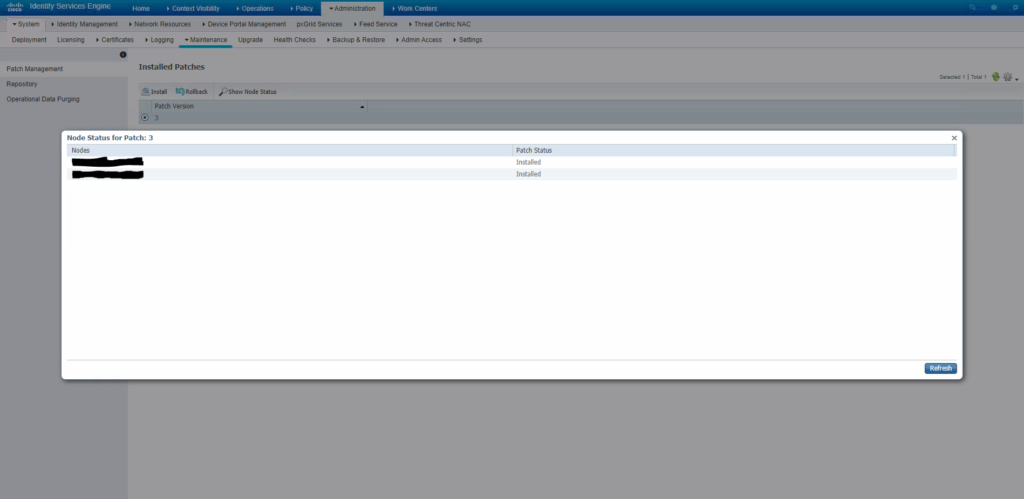Click the Selected 1 count text
1024x499 pixels.
952,77
